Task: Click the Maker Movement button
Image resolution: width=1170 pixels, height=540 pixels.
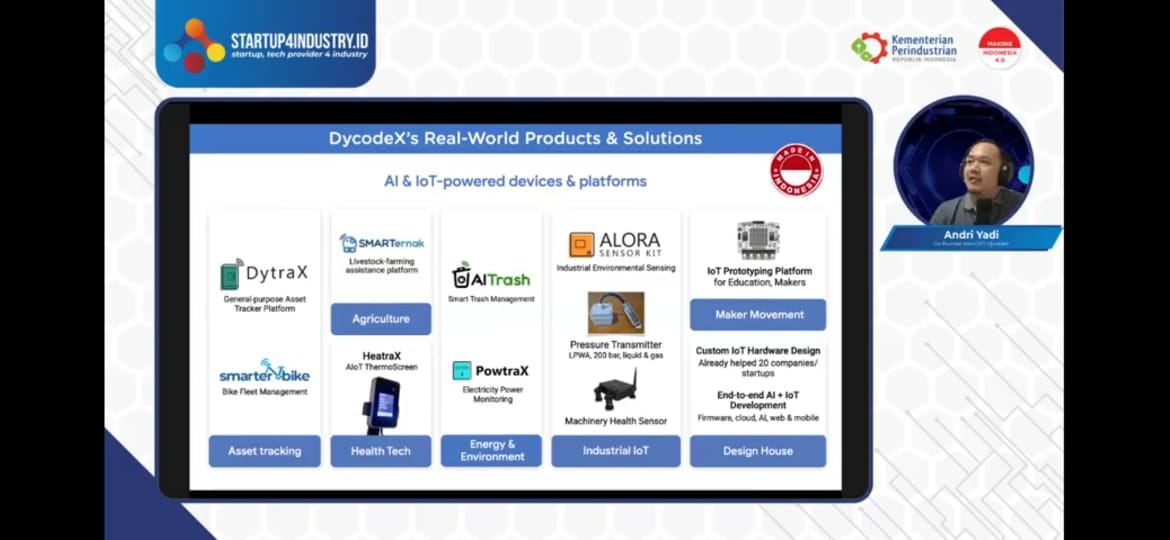Action: pos(758,314)
